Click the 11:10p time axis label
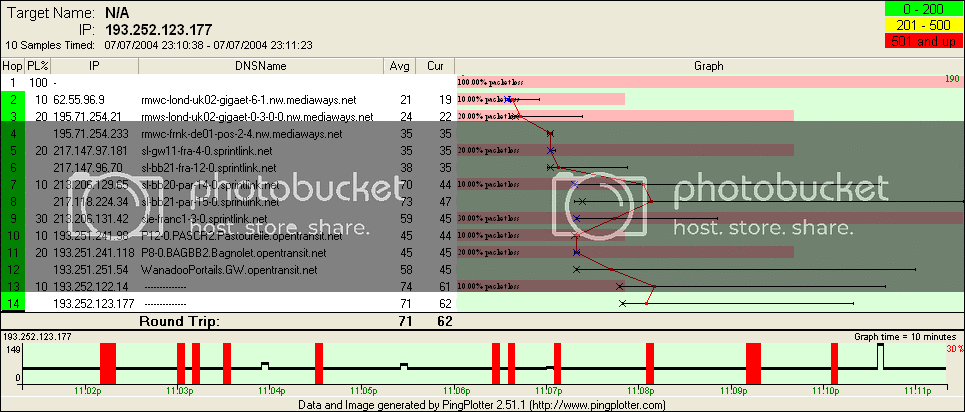This screenshot has width=965, height=412. click(x=826, y=390)
